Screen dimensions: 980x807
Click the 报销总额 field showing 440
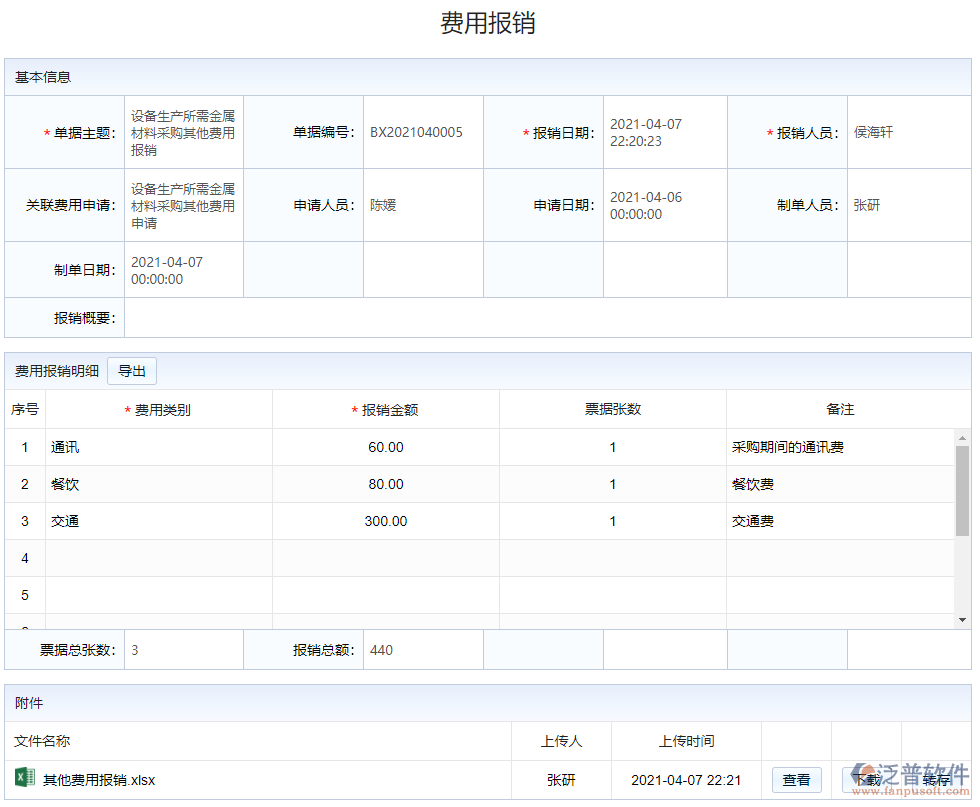click(x=420, y=649)
